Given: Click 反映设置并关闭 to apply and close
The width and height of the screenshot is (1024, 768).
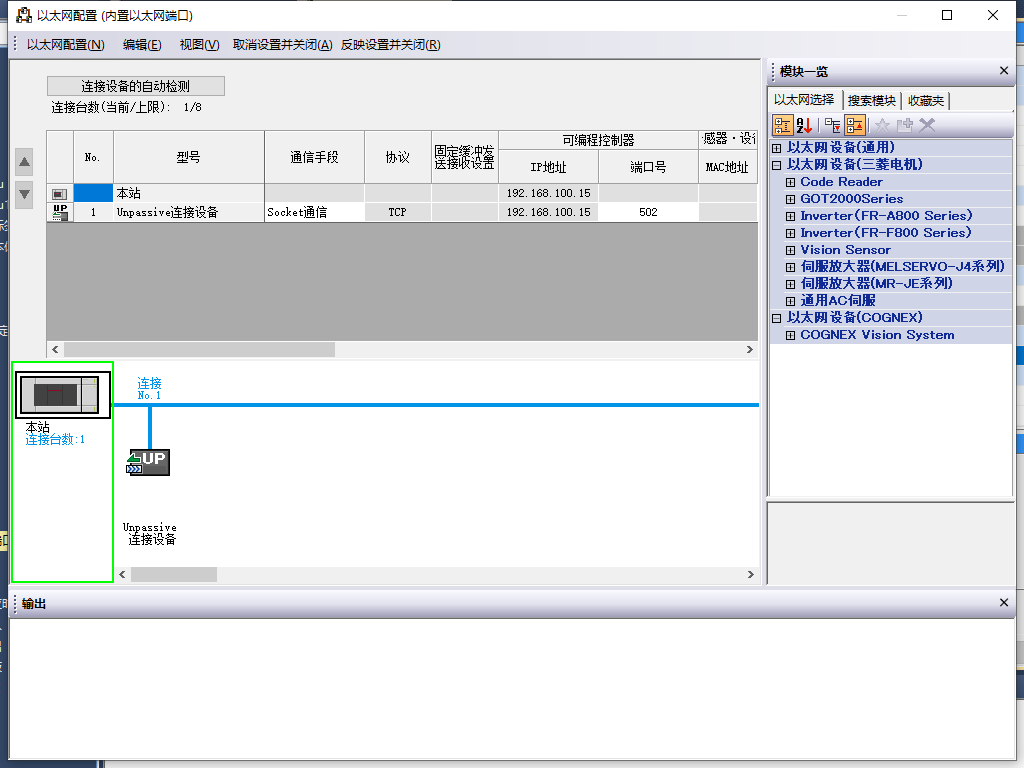Looking at the screenshot, I should click(x=390, y=44).
